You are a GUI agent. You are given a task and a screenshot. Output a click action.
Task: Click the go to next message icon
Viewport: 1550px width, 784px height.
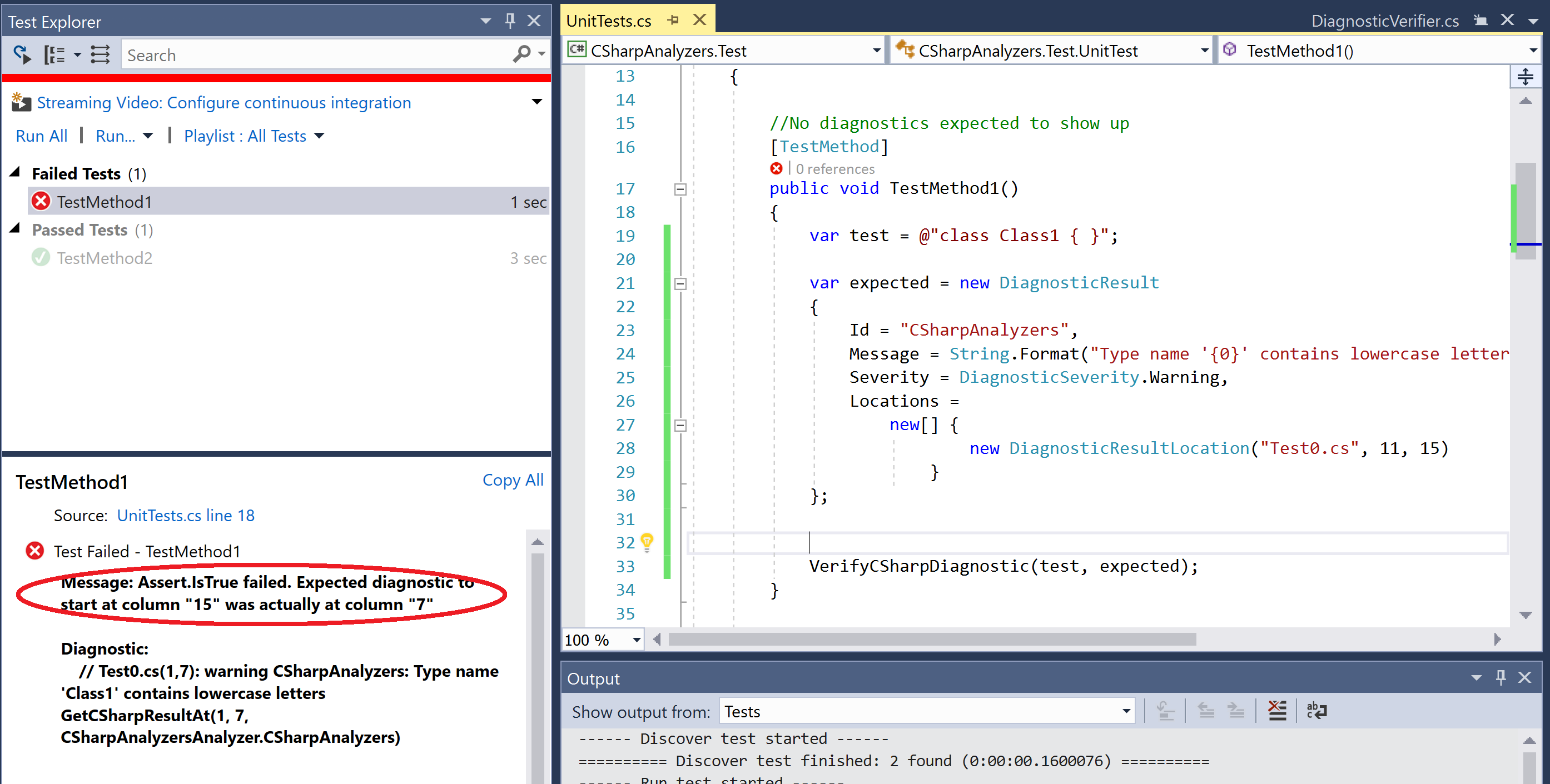click(x=1236, y=711)
